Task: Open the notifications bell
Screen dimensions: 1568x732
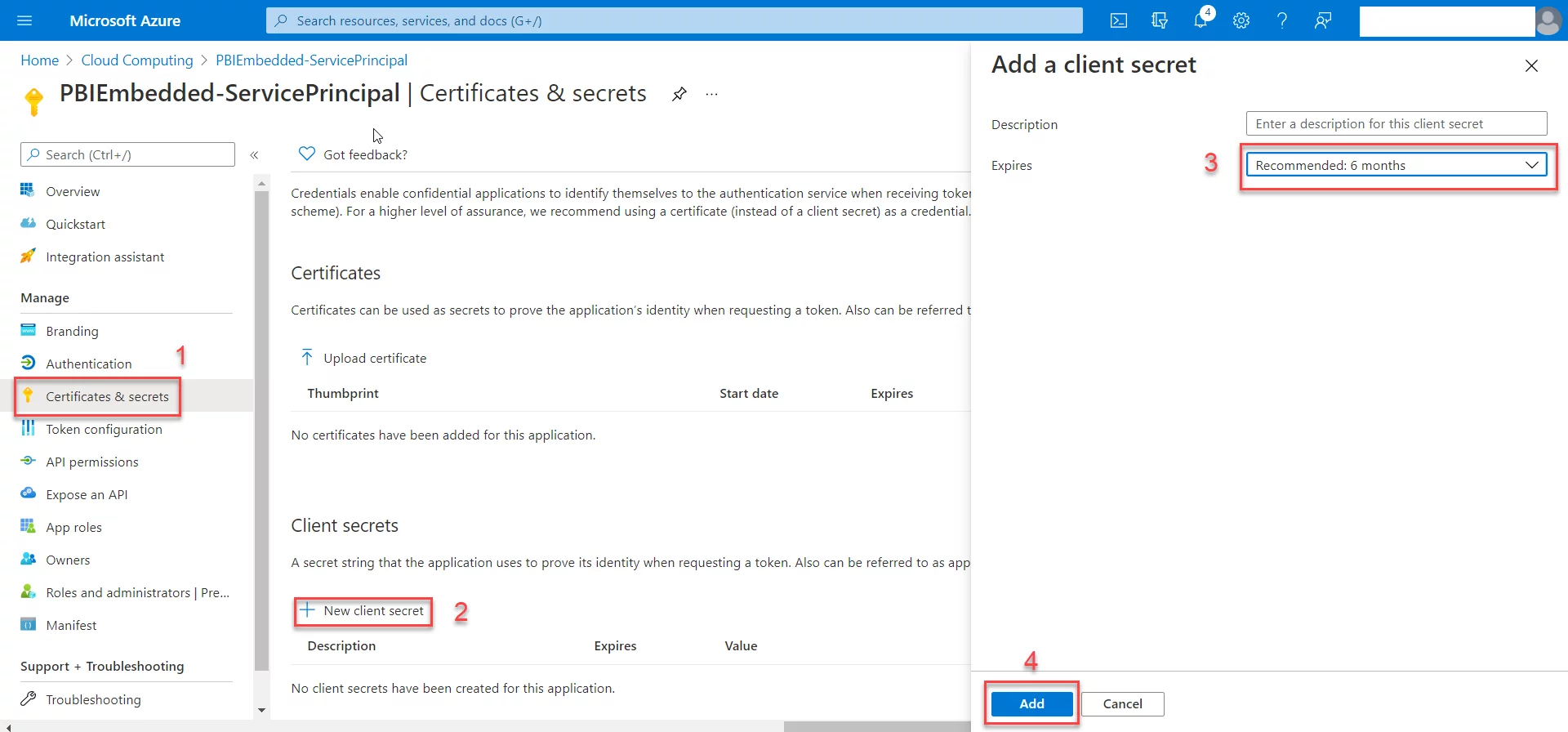Action: (1200, 20)
